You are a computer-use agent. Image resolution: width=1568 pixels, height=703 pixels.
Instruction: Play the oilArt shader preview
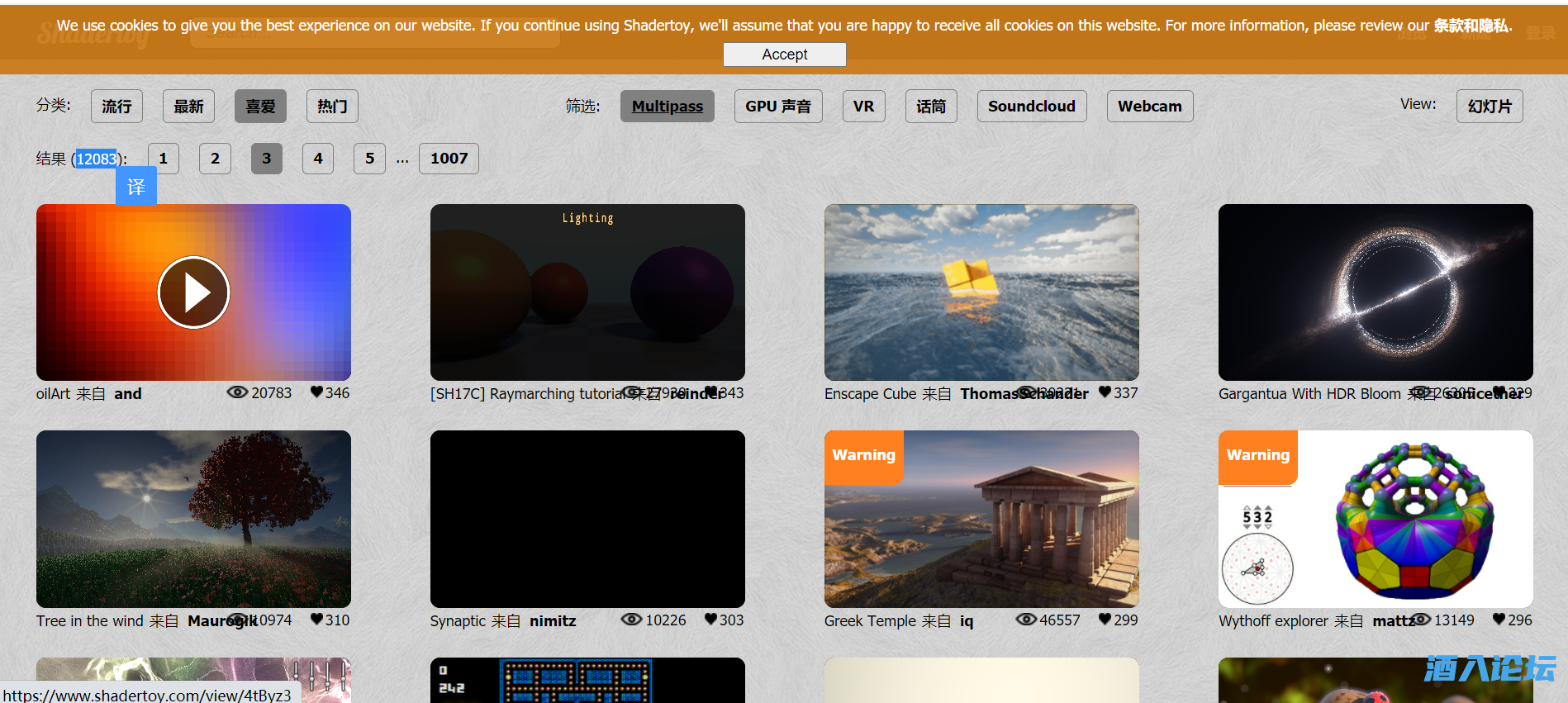coord(193,292)
